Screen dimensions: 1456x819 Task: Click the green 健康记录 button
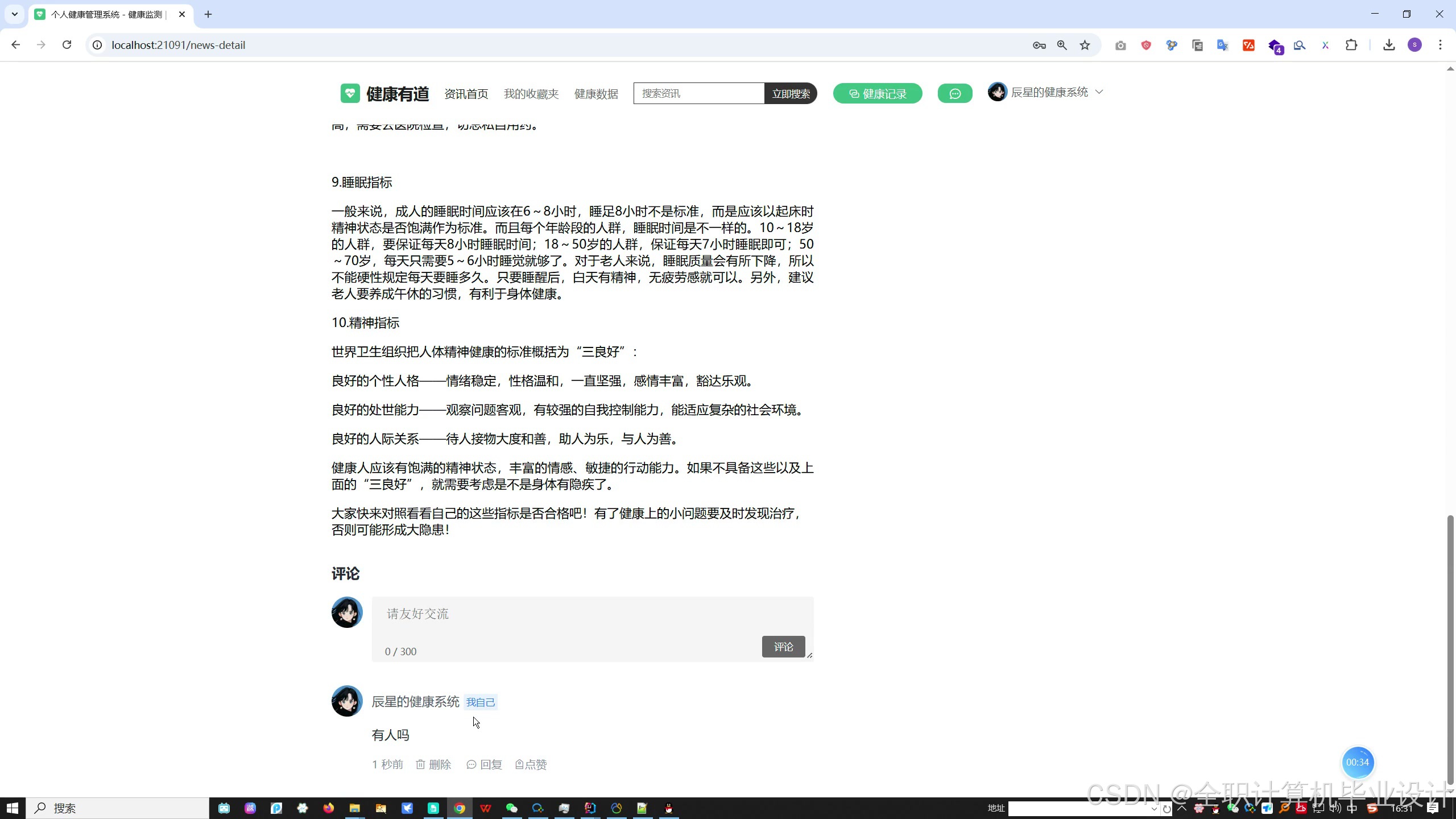coord(877,94)
